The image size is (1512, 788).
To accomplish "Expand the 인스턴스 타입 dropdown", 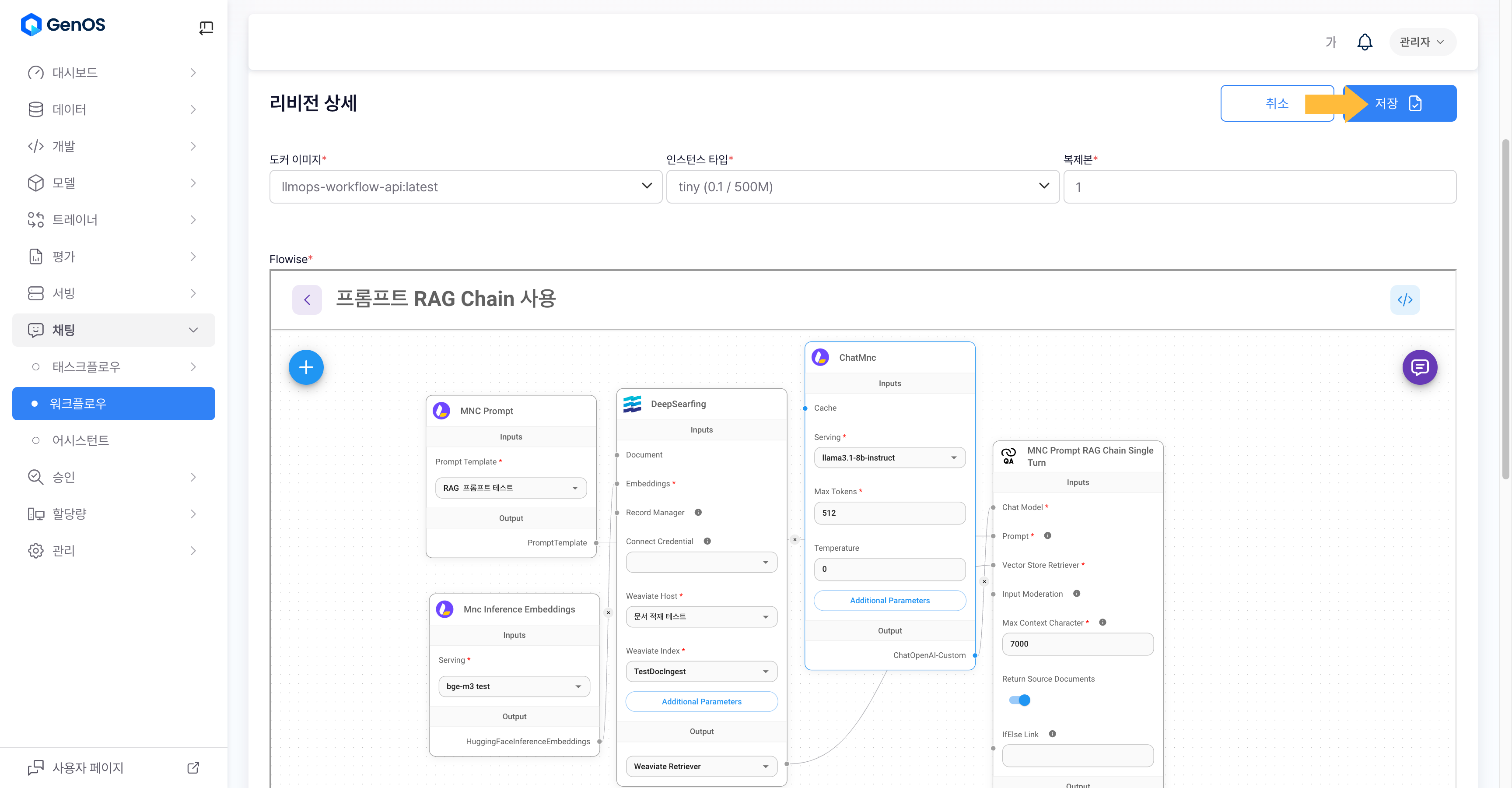I will (x=862, y=187).
